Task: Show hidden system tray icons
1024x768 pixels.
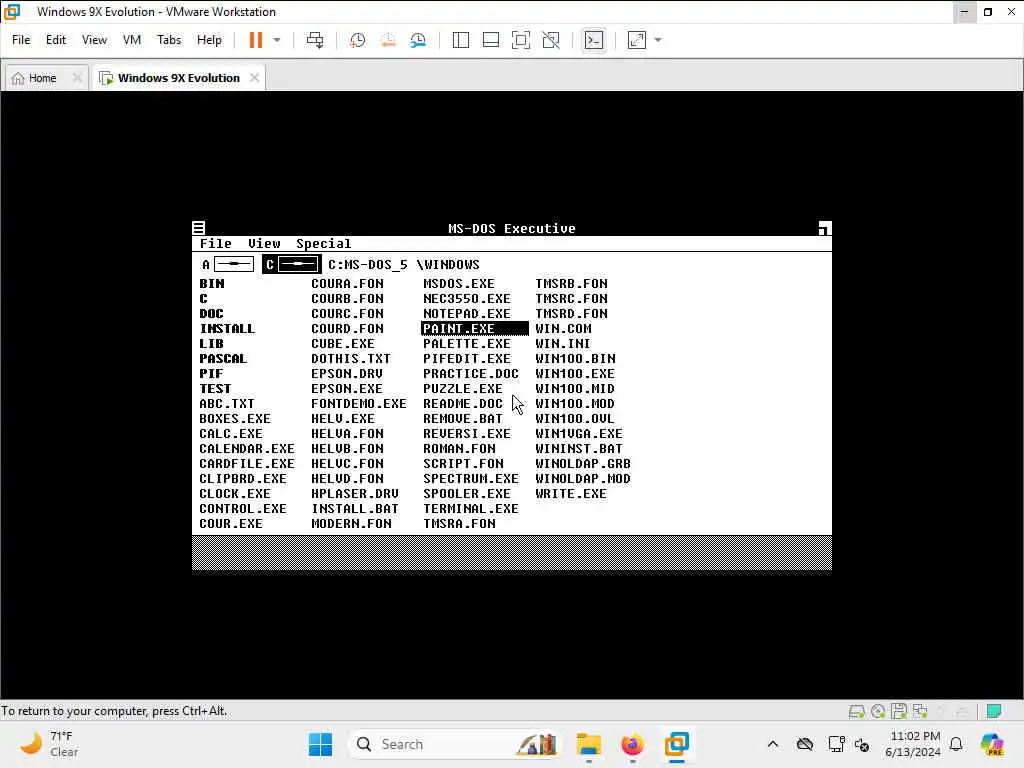Action: tap(773, 744)
